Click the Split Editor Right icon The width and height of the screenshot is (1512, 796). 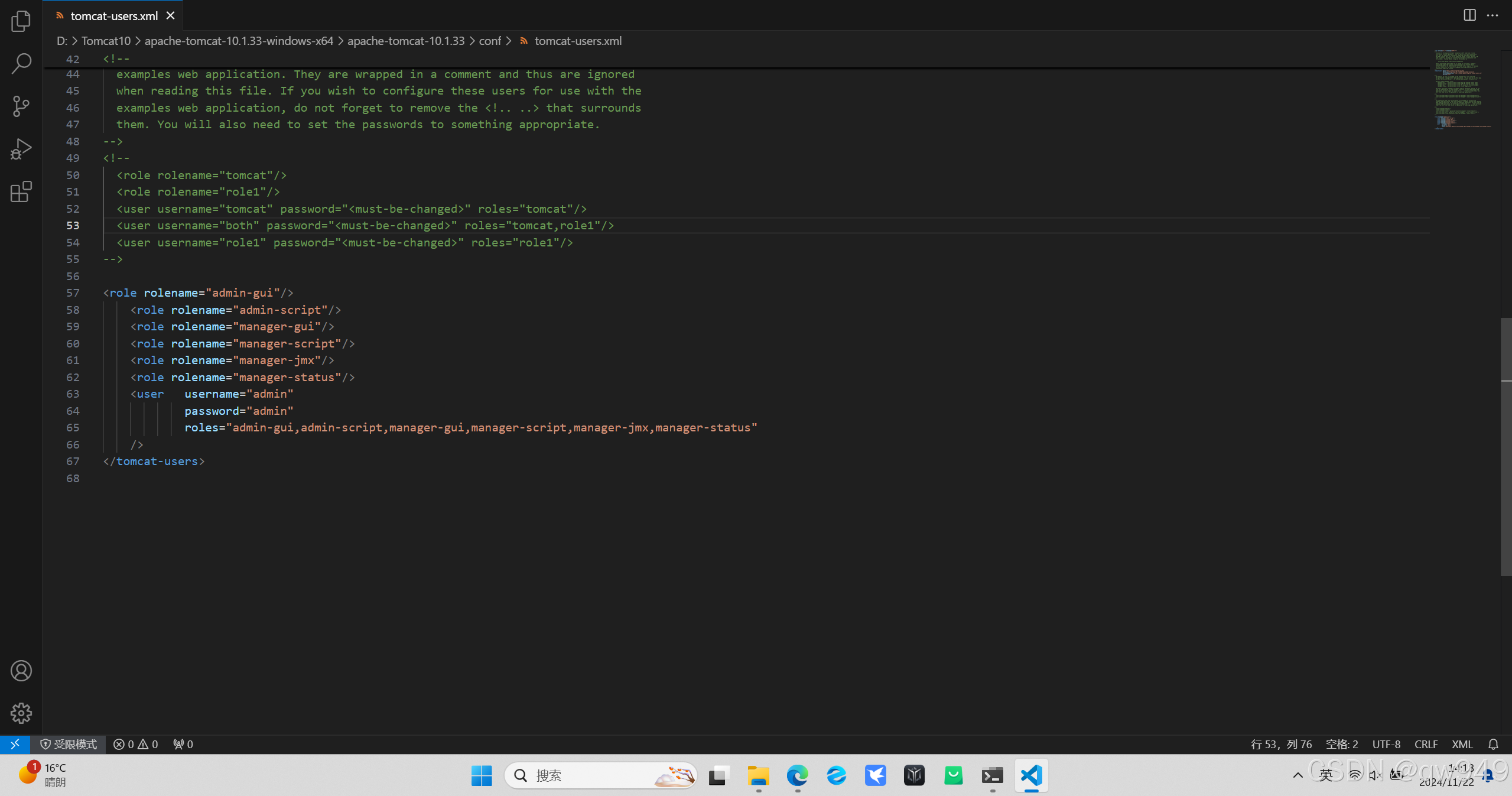tap(1469, 15)
